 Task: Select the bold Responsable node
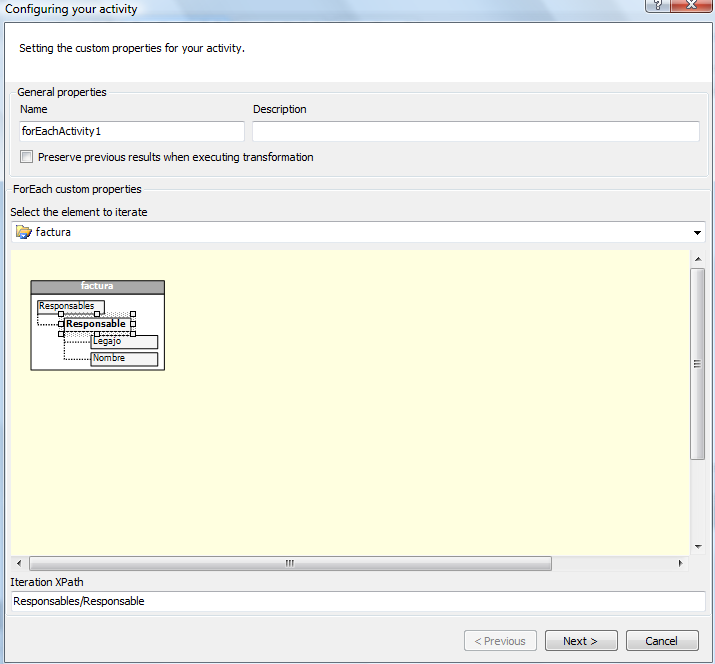click(97, 324)
